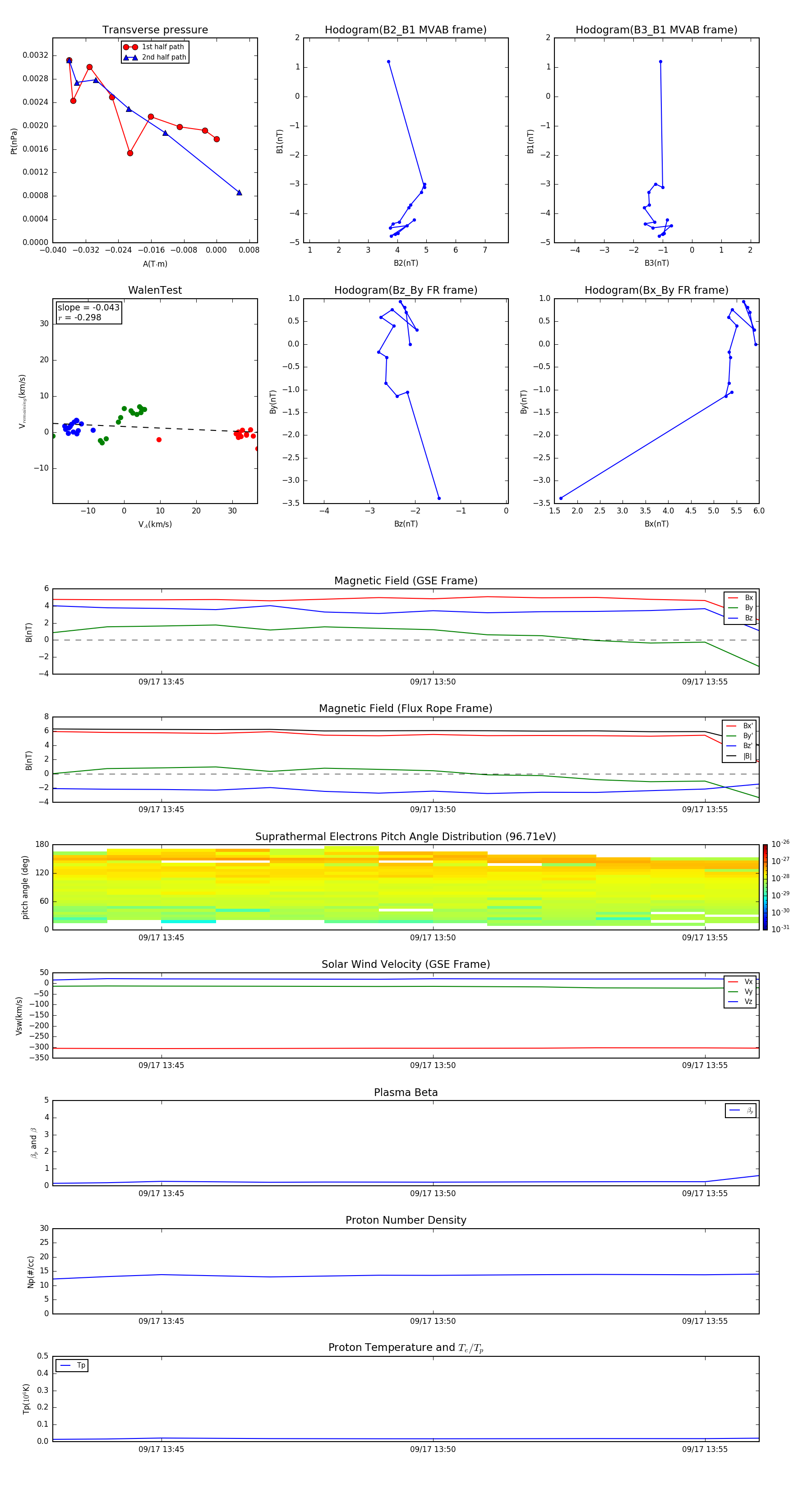812x1489 pixels.
Task: Select the |B| entry in Flux Rope legend
Action: (x=747, y=756)
